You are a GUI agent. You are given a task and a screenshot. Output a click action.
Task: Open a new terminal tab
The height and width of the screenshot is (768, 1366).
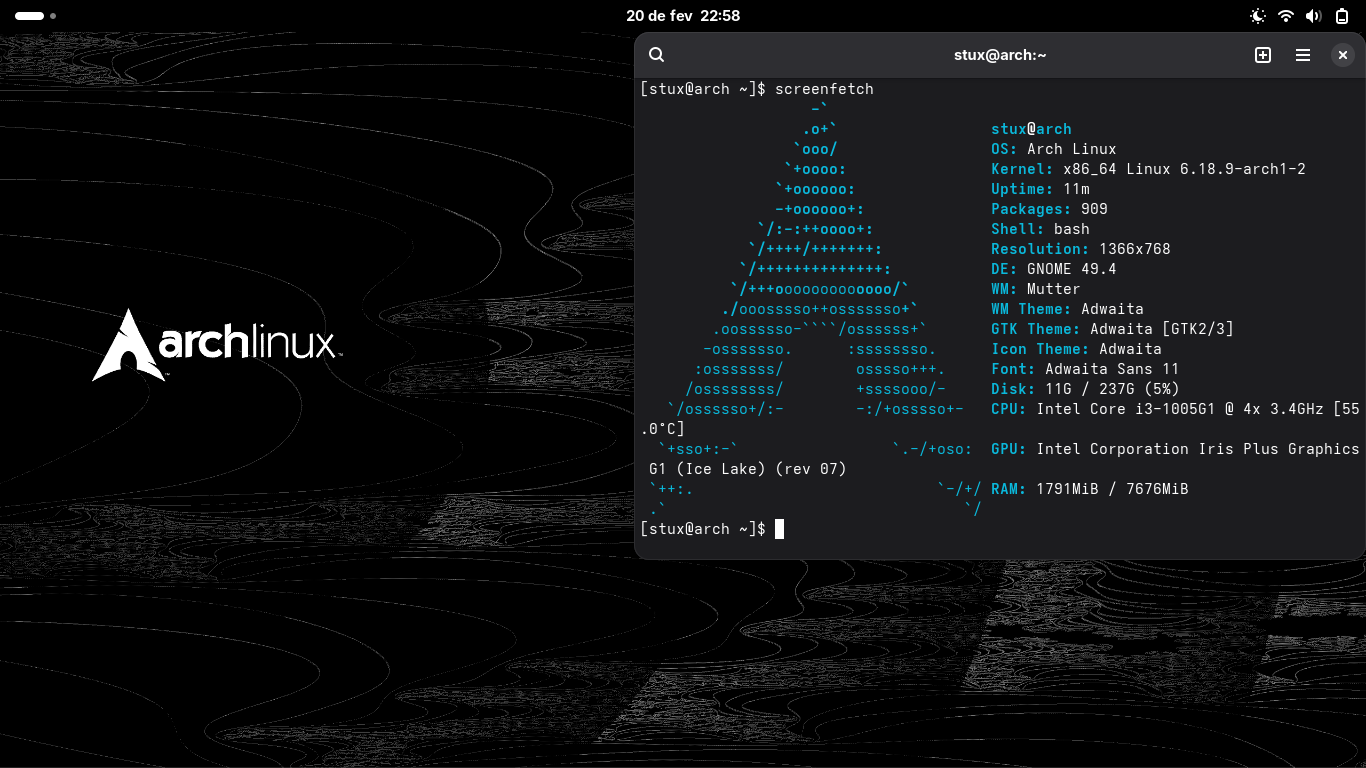click(x=1263, y=55)
